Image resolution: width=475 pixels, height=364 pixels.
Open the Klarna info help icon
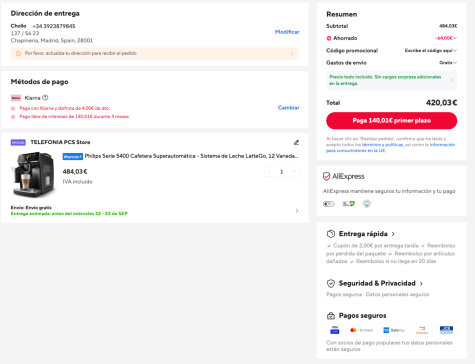[45, 98]
